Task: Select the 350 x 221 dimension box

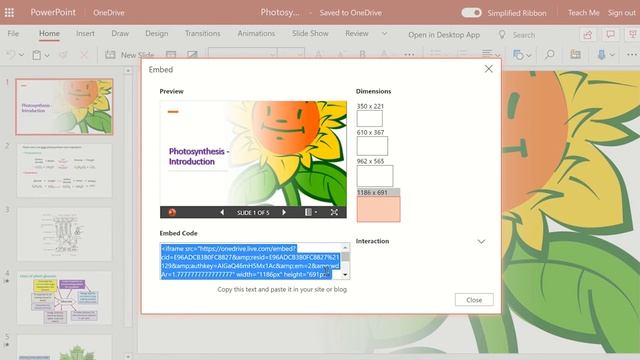Action: [369, 119]
